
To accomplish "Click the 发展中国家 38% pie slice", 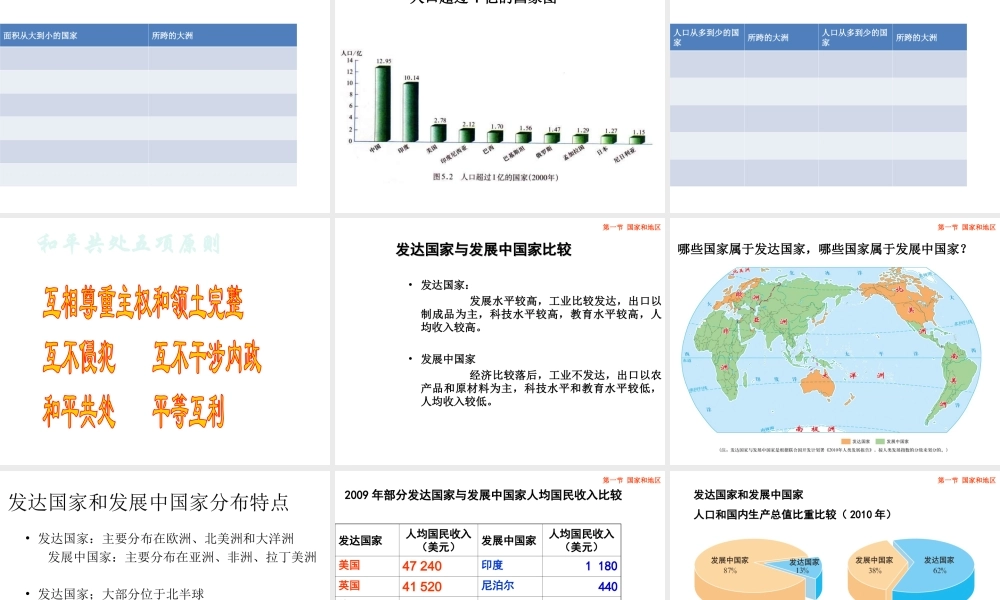I will [x=874, y=569].
